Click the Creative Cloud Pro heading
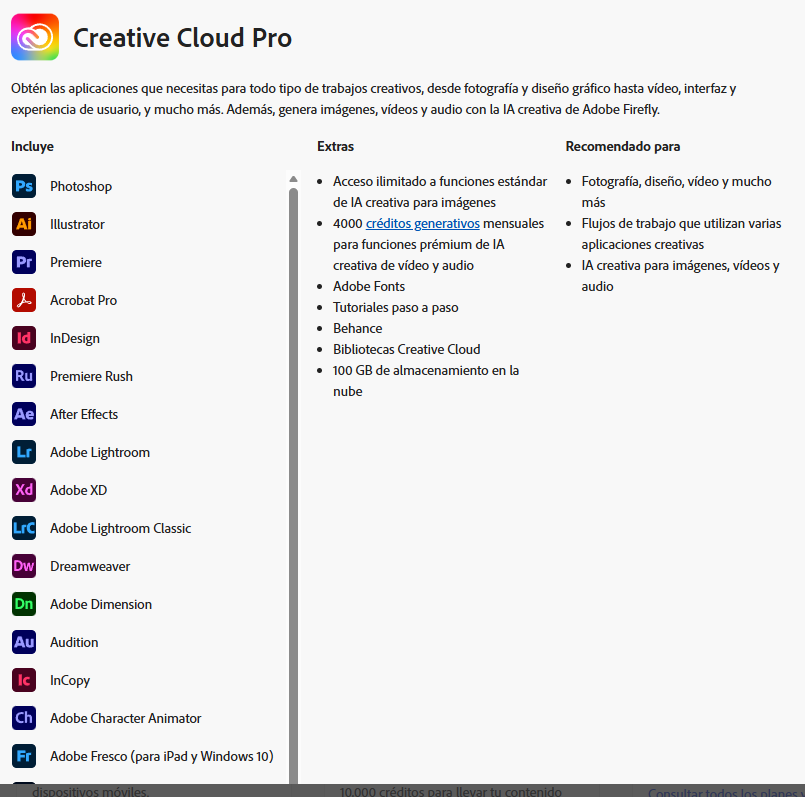 tap(182, 37)
